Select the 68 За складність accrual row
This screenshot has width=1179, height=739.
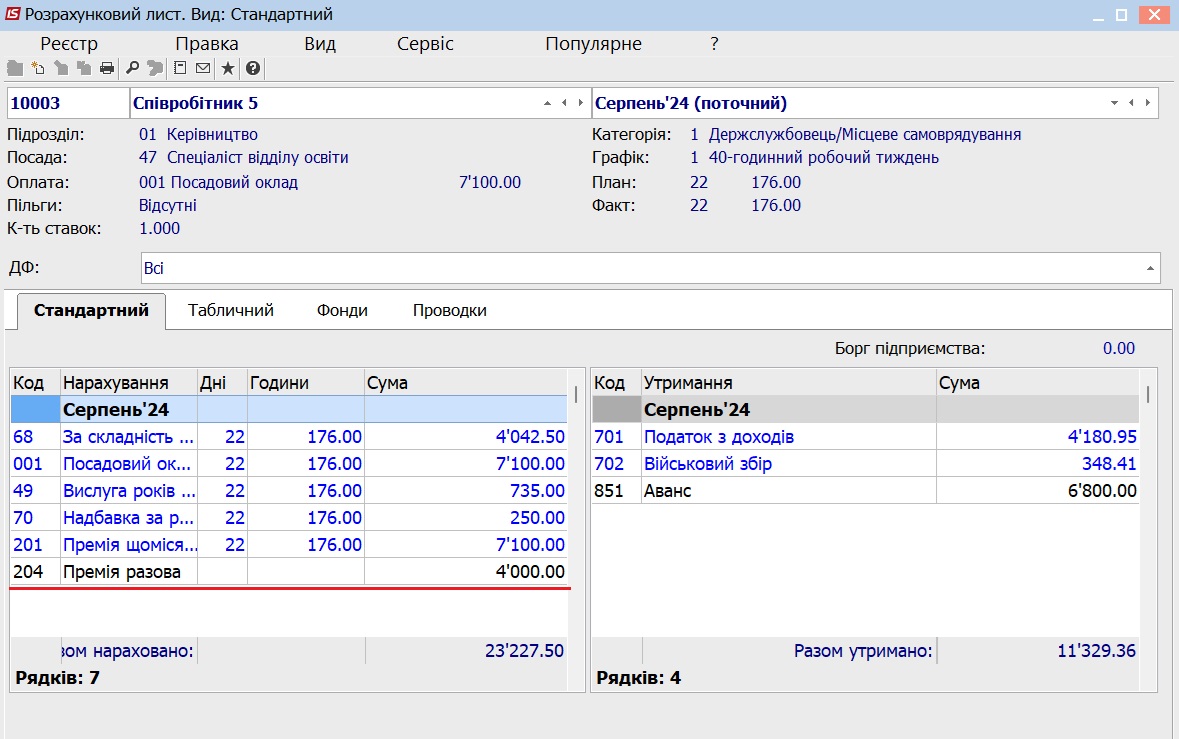289,437
